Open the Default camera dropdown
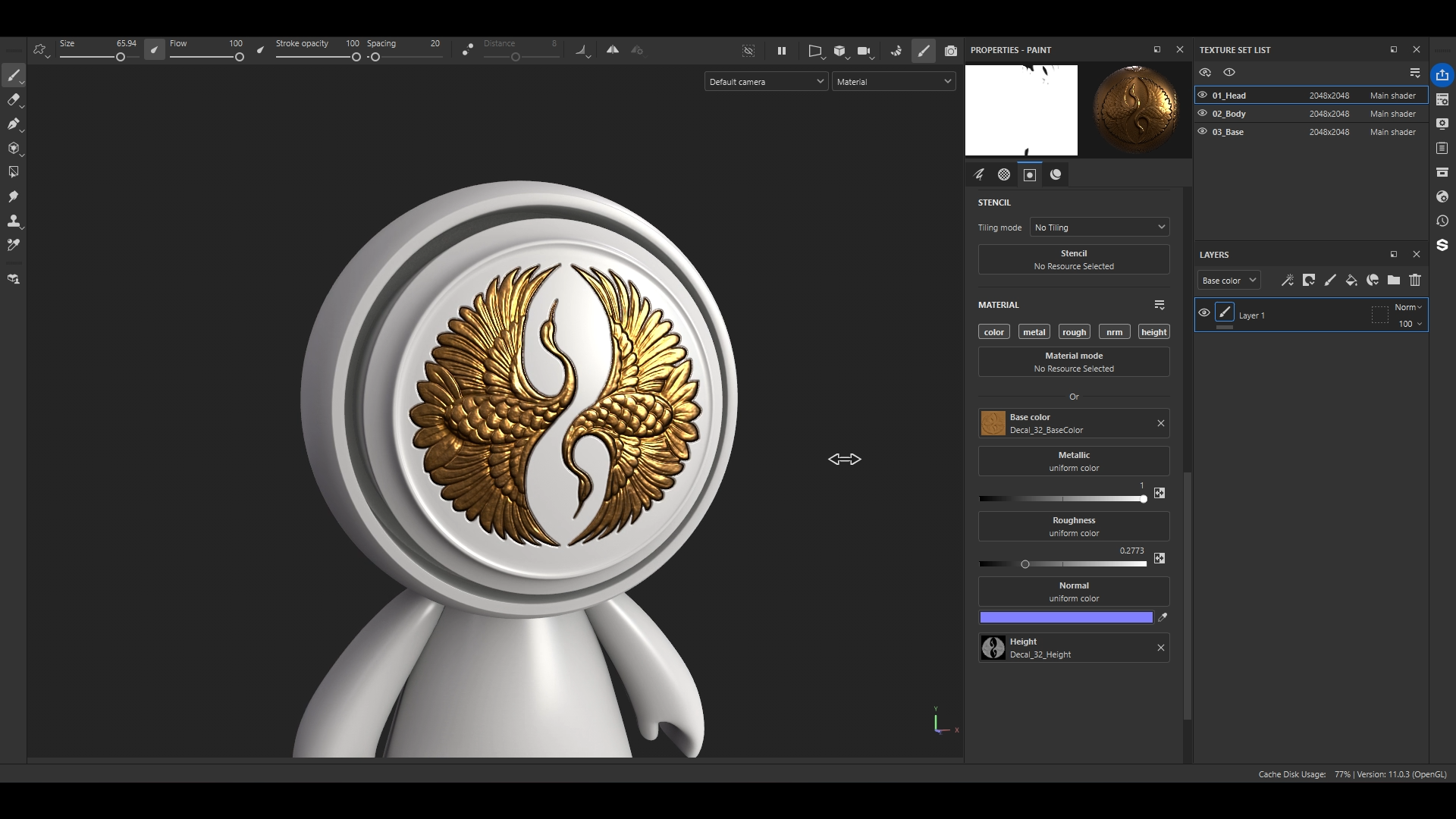The image size is (1456, 819). click(766, 82)
